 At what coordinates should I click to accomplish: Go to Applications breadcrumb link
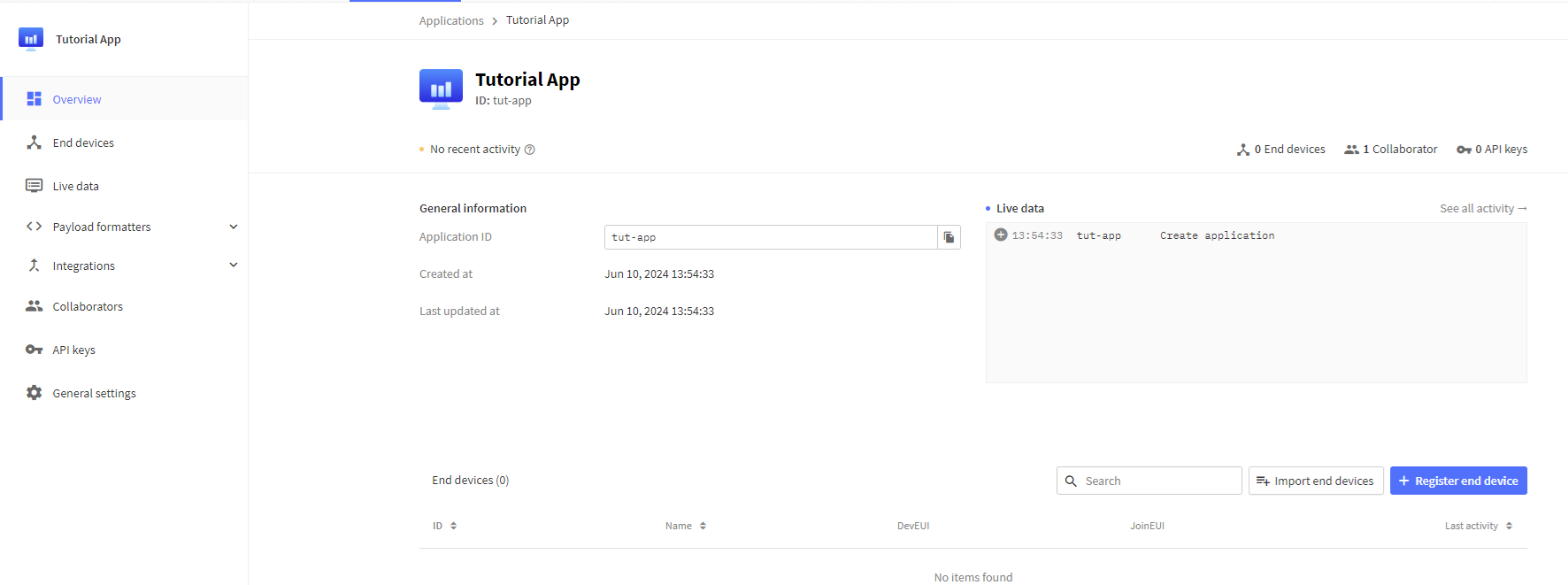tap(451, 20)
